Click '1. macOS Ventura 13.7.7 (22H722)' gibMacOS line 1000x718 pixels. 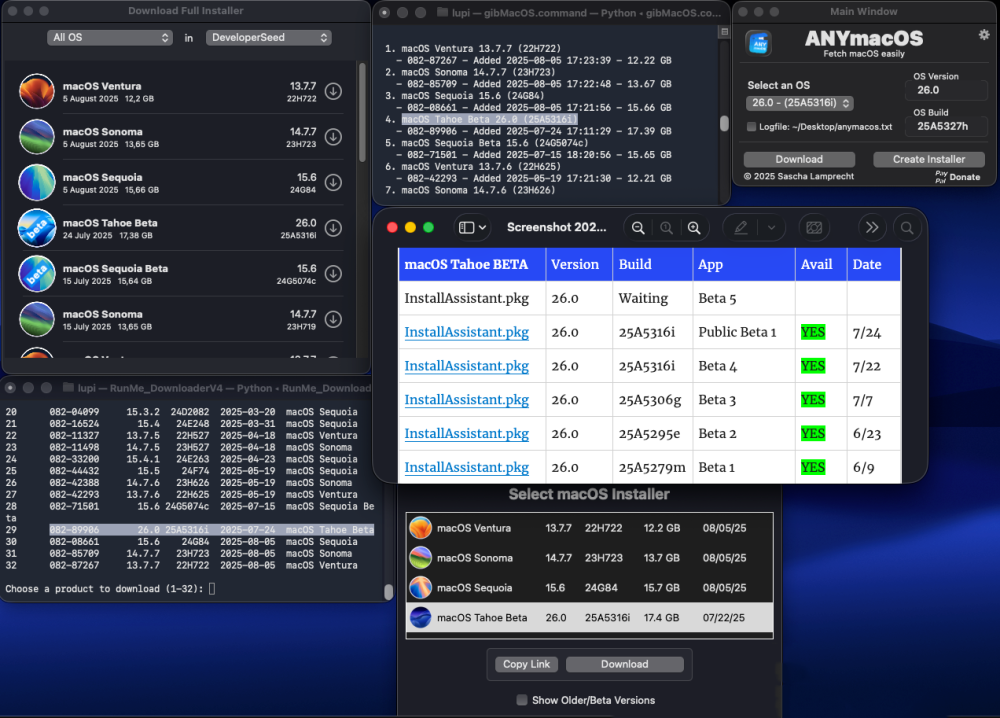[x=473, y=48]
